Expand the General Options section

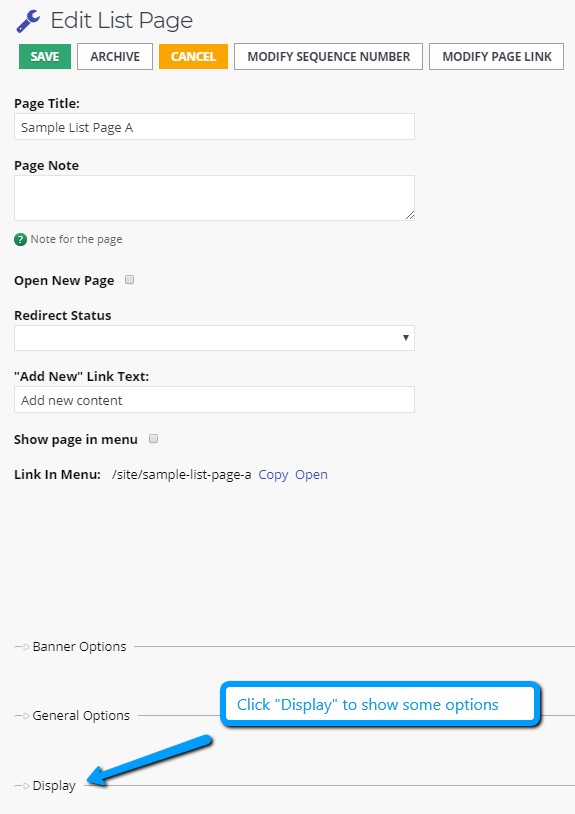(81, 716)
